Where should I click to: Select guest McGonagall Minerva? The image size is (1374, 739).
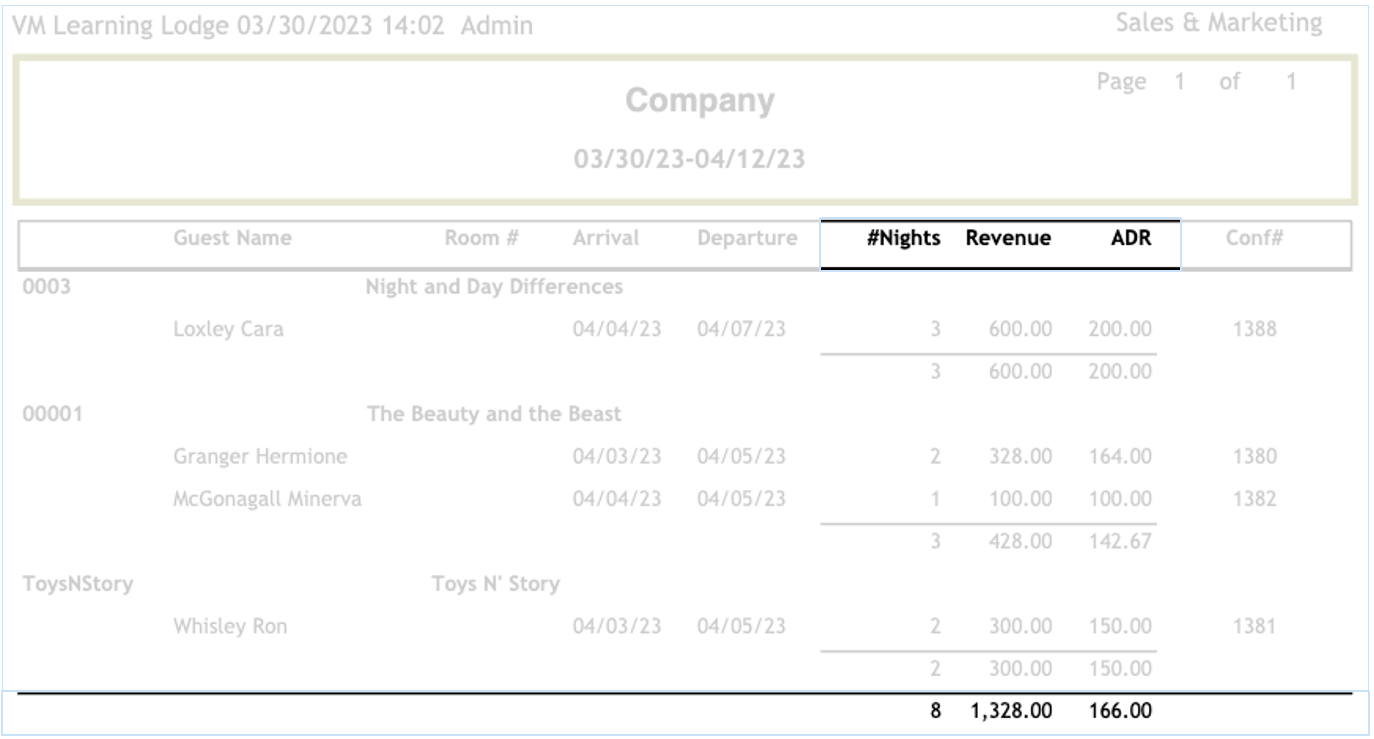(267, 499)
